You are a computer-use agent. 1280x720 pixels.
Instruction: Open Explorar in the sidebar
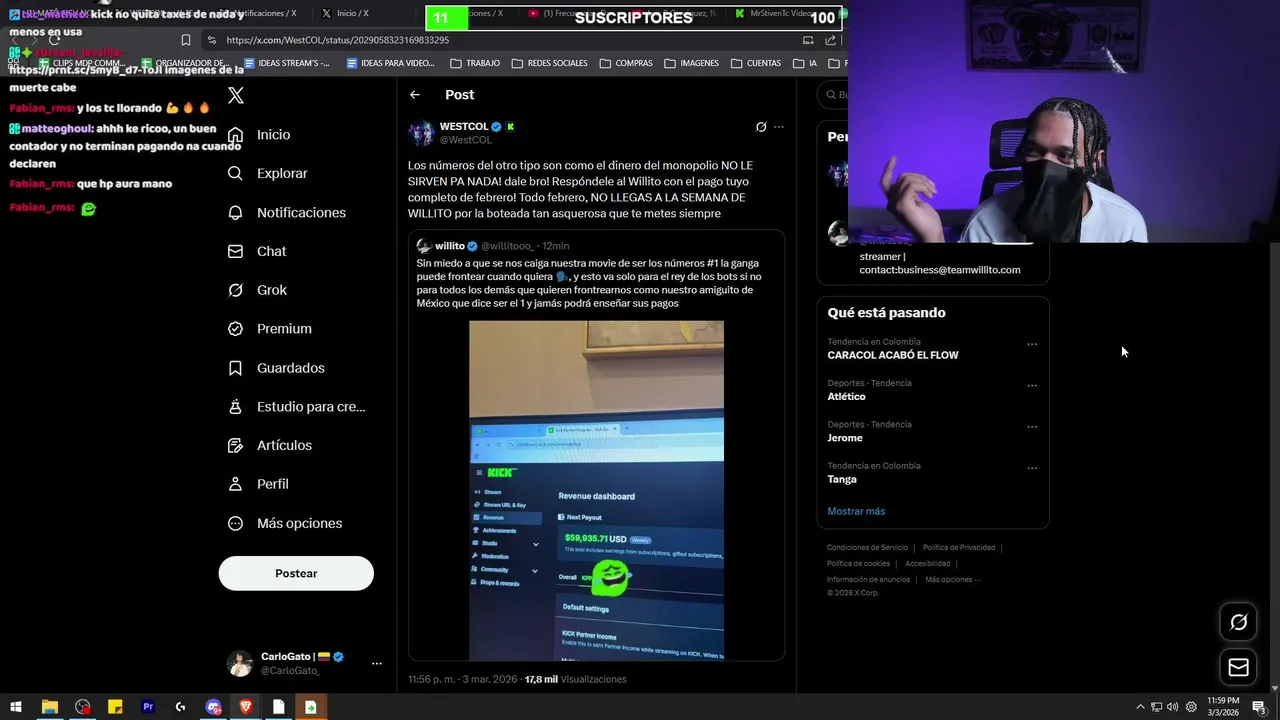point(267,173)
